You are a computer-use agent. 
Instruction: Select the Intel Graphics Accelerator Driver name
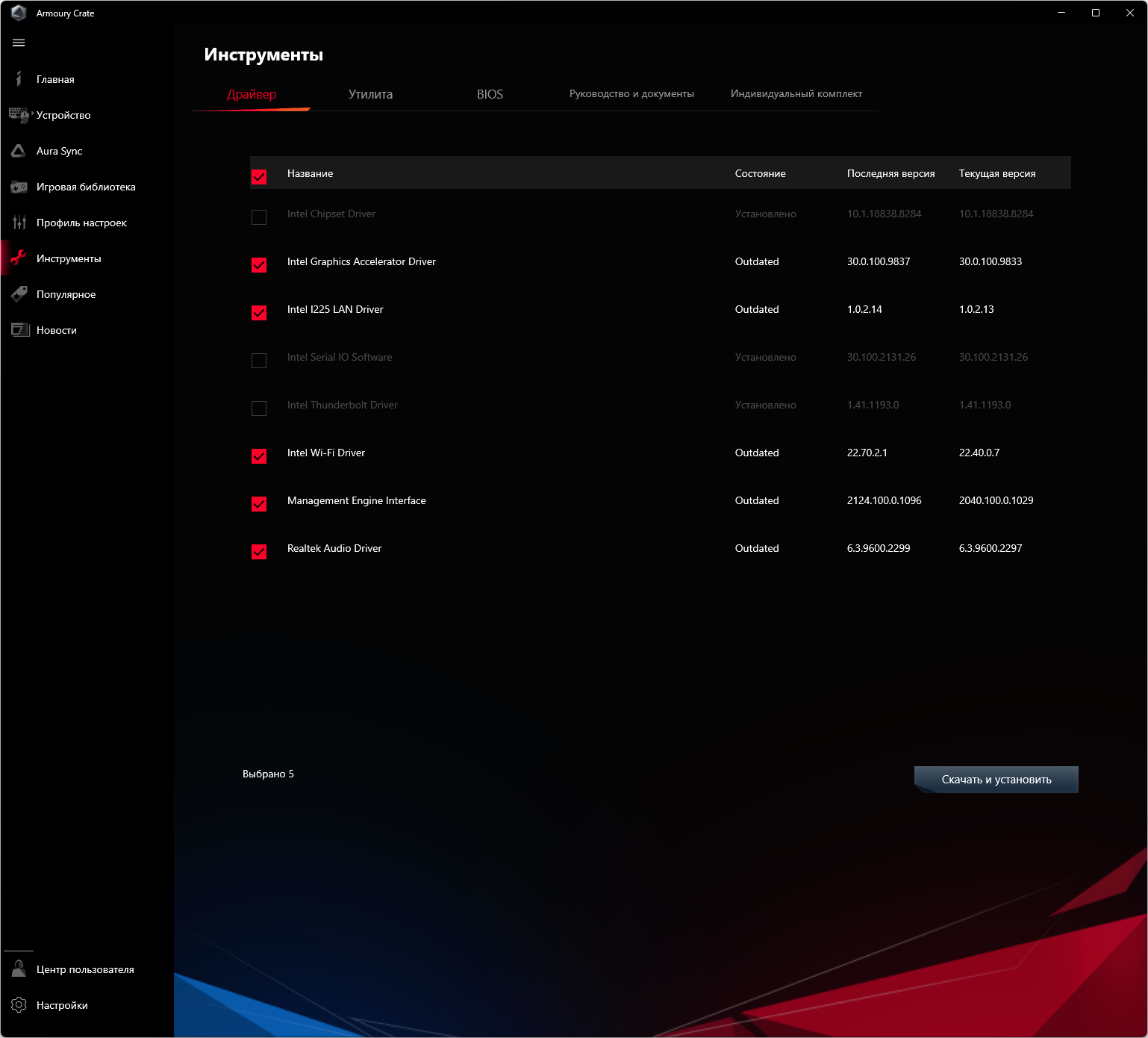[x=361, y=261]
